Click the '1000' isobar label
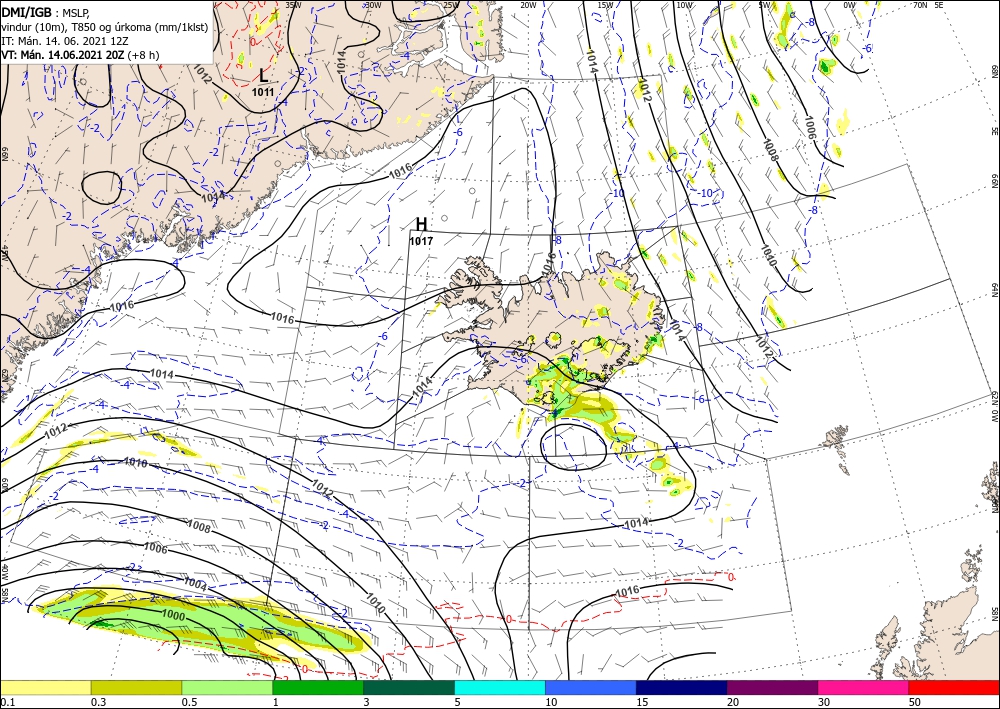Viewport: 1000px width, 709px height. point(173,617)
